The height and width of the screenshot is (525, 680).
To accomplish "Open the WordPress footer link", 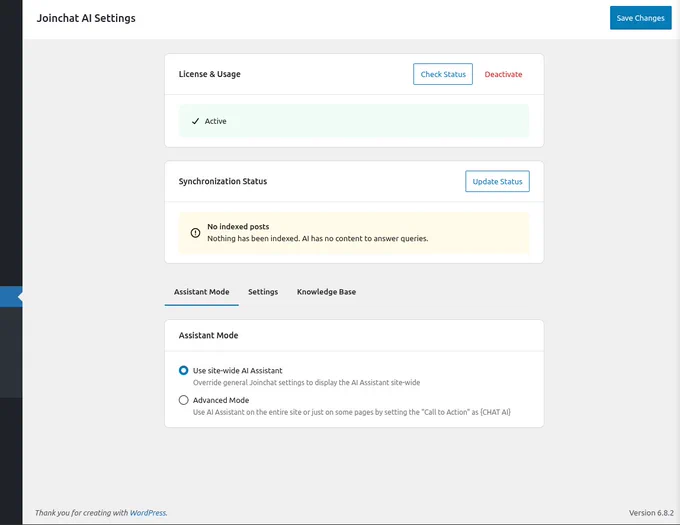I will coord(148,513).
